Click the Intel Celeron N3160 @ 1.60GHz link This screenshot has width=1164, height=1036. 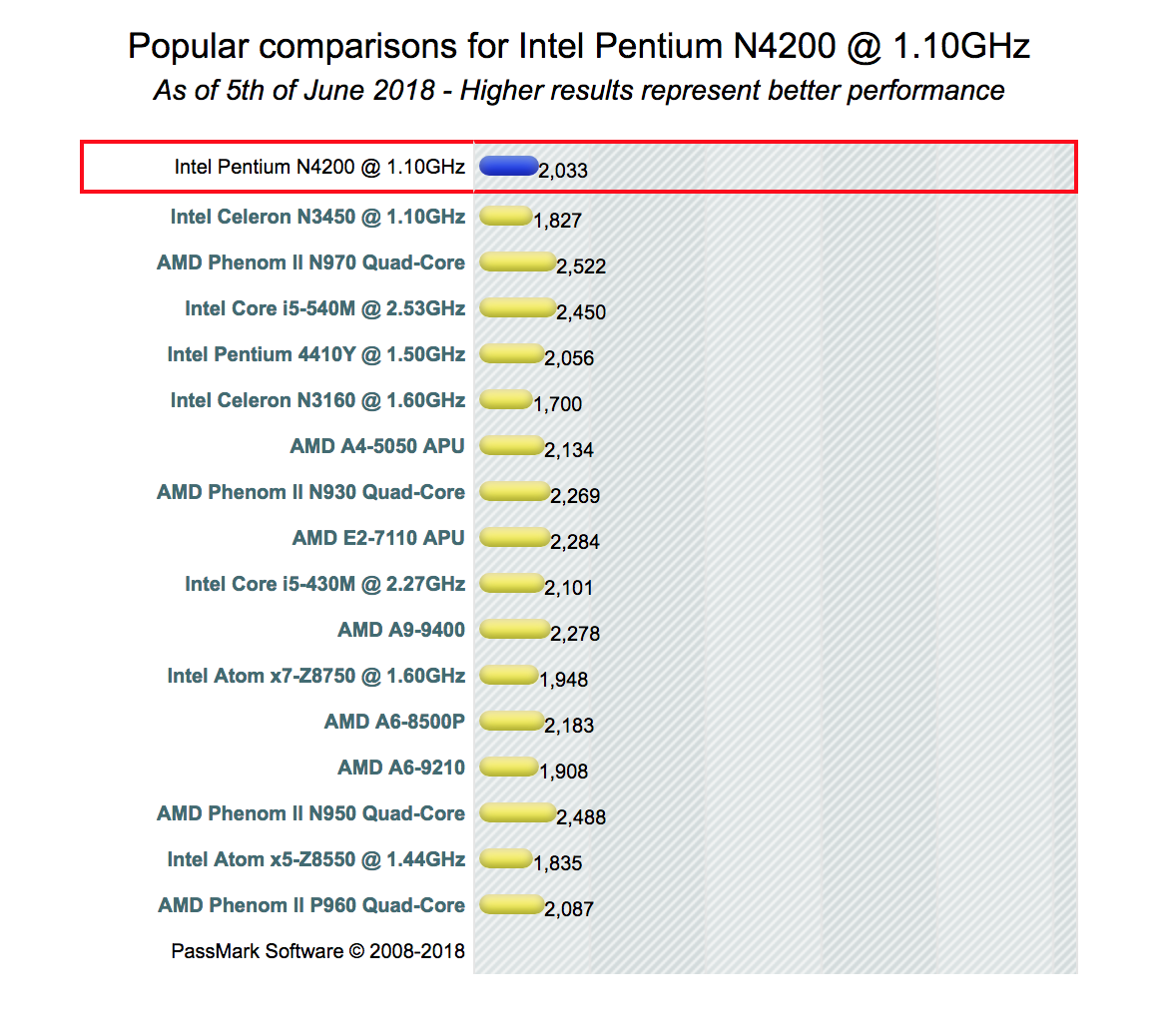(317, 400)
